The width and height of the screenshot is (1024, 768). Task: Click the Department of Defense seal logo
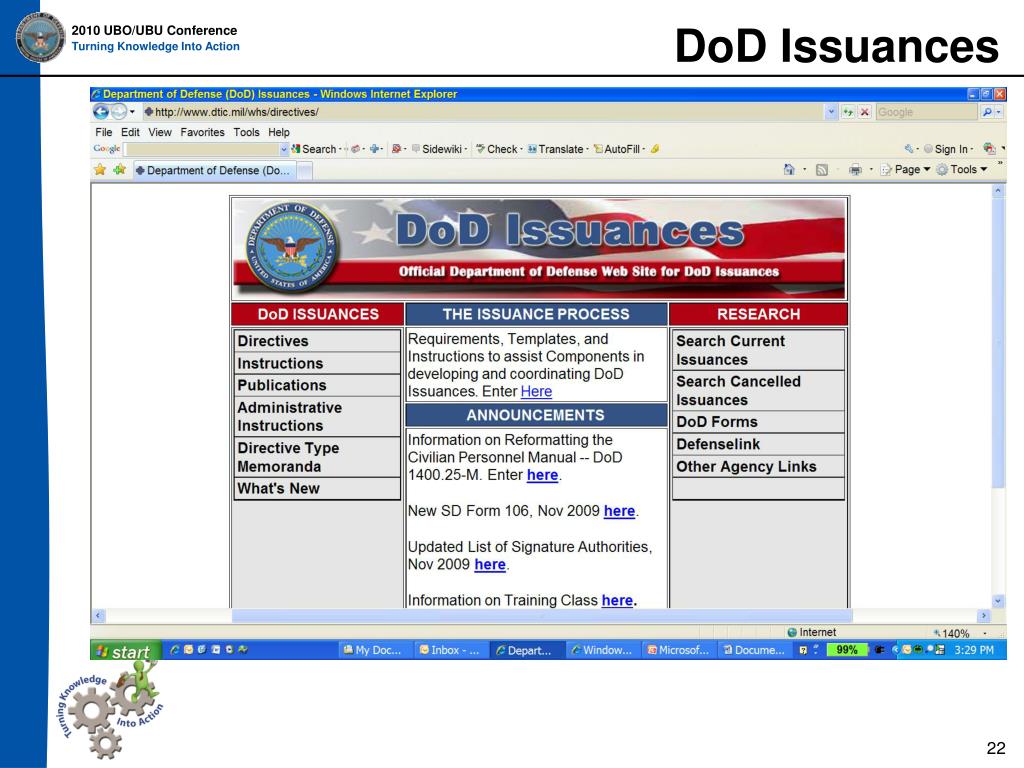291,247
